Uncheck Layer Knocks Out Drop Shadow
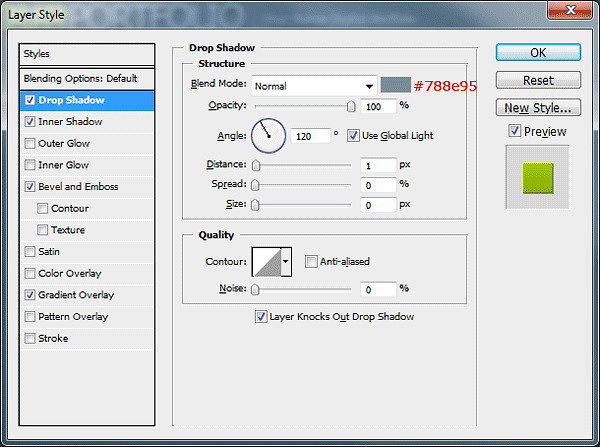The width and height of the screenshot is (600, 447). pyautogui.click(x=261, y=317)
